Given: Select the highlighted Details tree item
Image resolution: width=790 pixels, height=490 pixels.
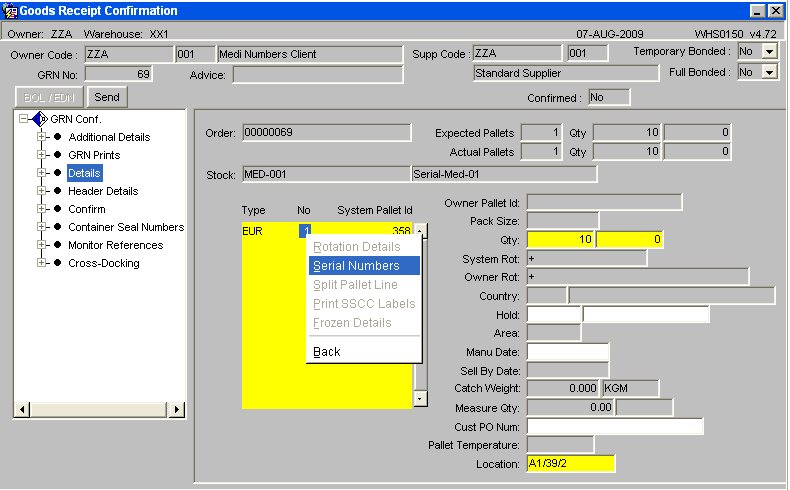Looking at the screenshot, I should pyautogui.click(x=85, y=173).
